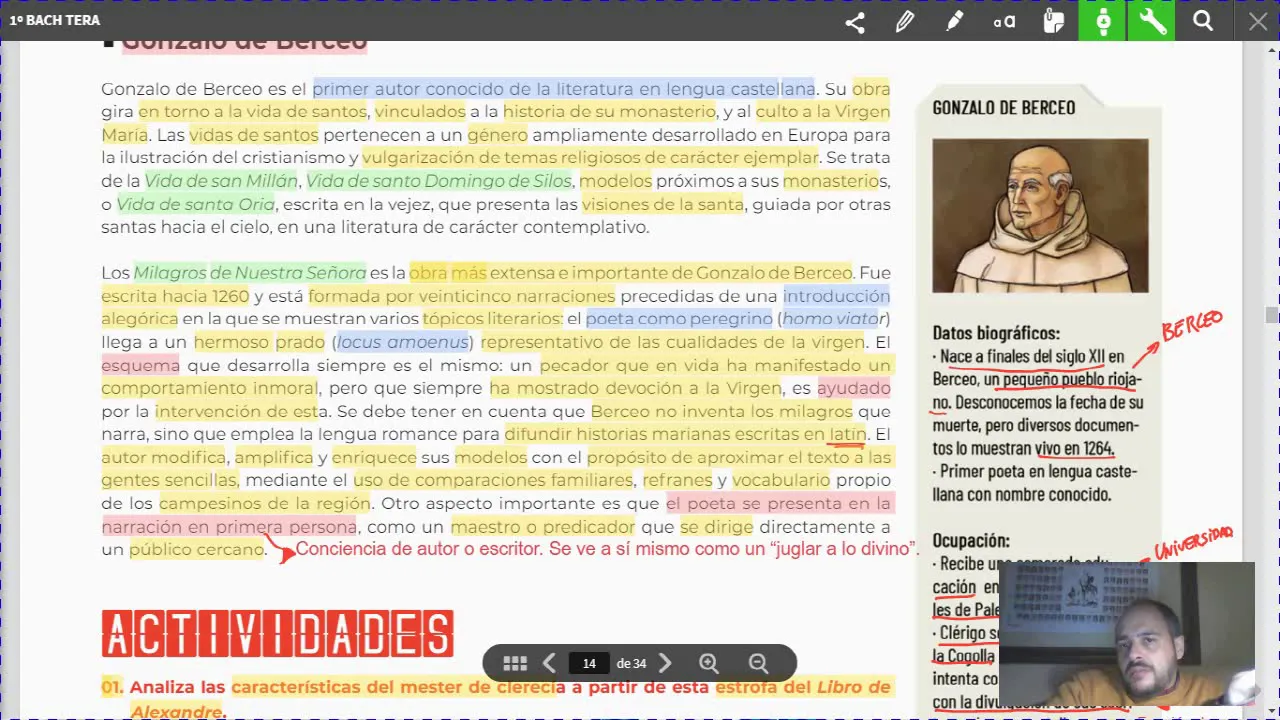The image size is (1280, 720).
Task: Click the Gonzalo de Berceo portrait image
Action: click(1040, 215)
